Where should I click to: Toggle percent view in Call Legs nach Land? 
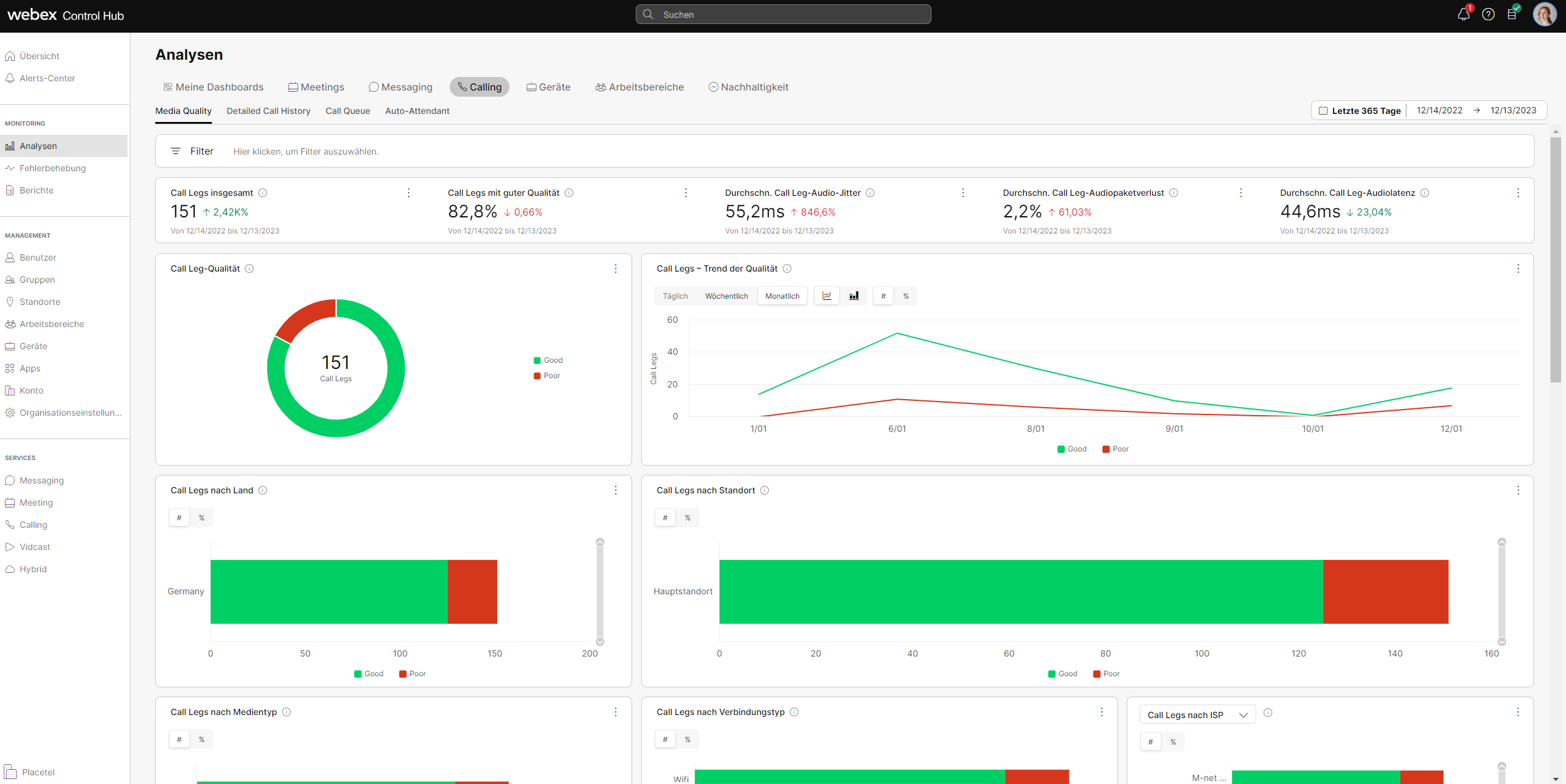tap(201, 518)
